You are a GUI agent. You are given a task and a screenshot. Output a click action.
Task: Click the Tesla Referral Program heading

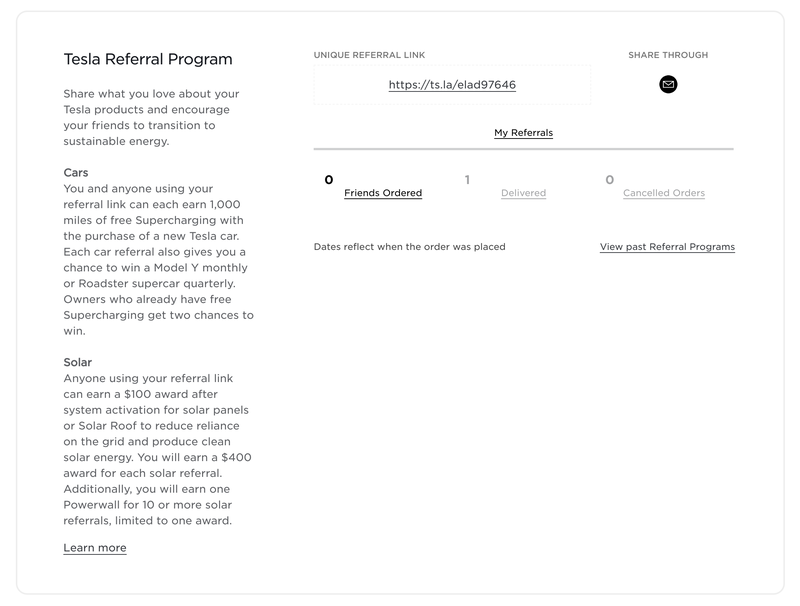coord(148,59)
